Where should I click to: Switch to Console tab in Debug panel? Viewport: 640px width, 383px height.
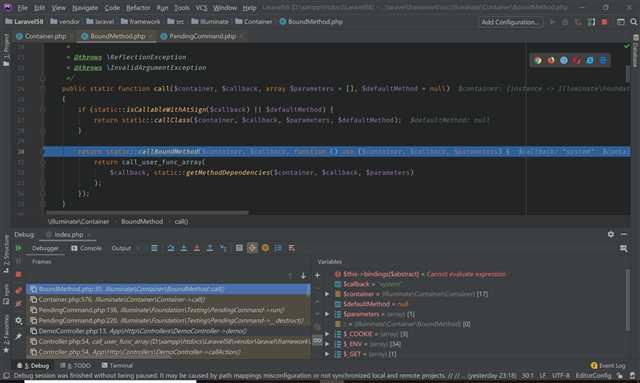87,248
